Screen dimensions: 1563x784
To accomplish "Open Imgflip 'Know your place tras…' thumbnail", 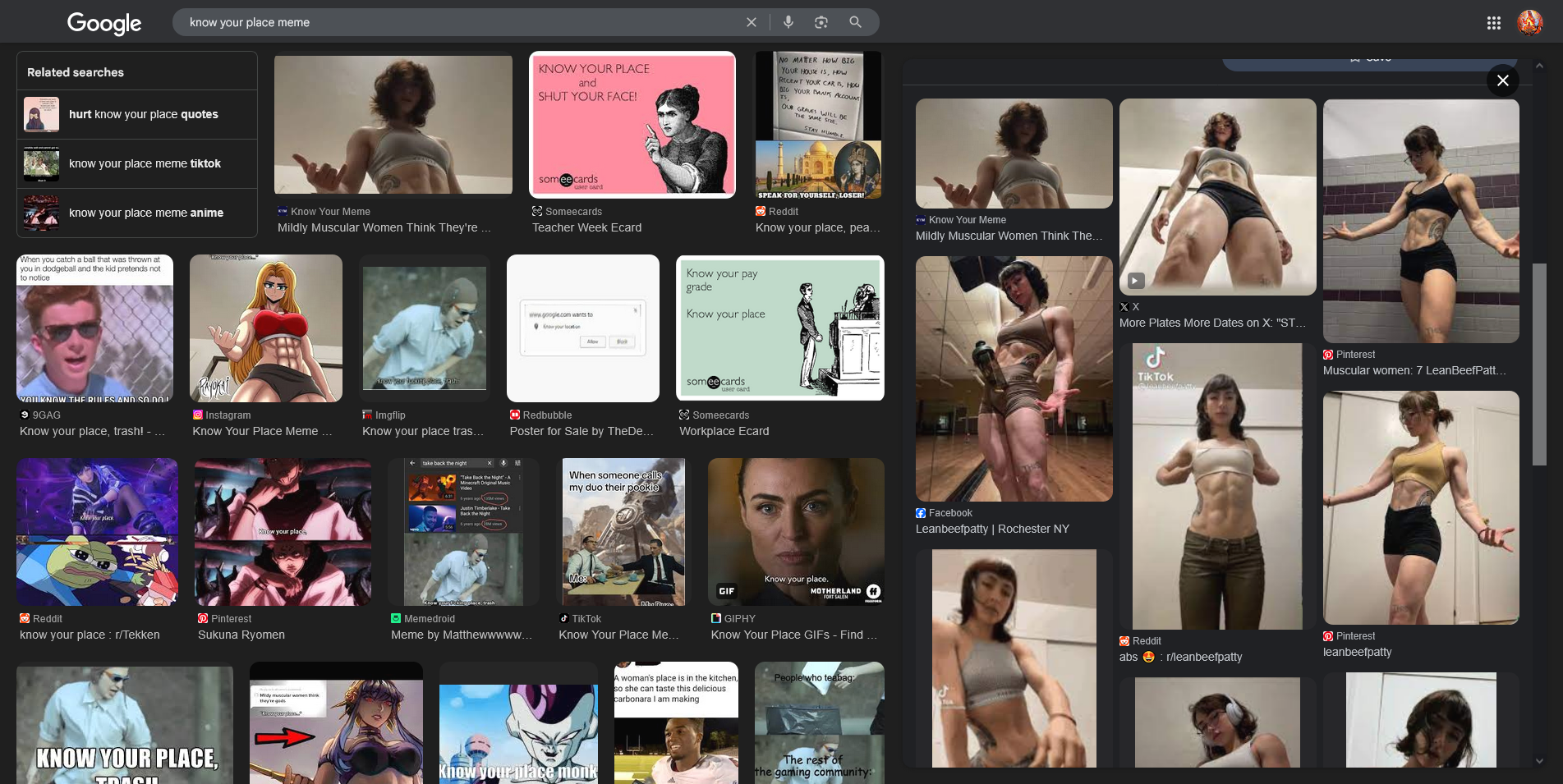I will pyautogui.click(x=425, y=328).
